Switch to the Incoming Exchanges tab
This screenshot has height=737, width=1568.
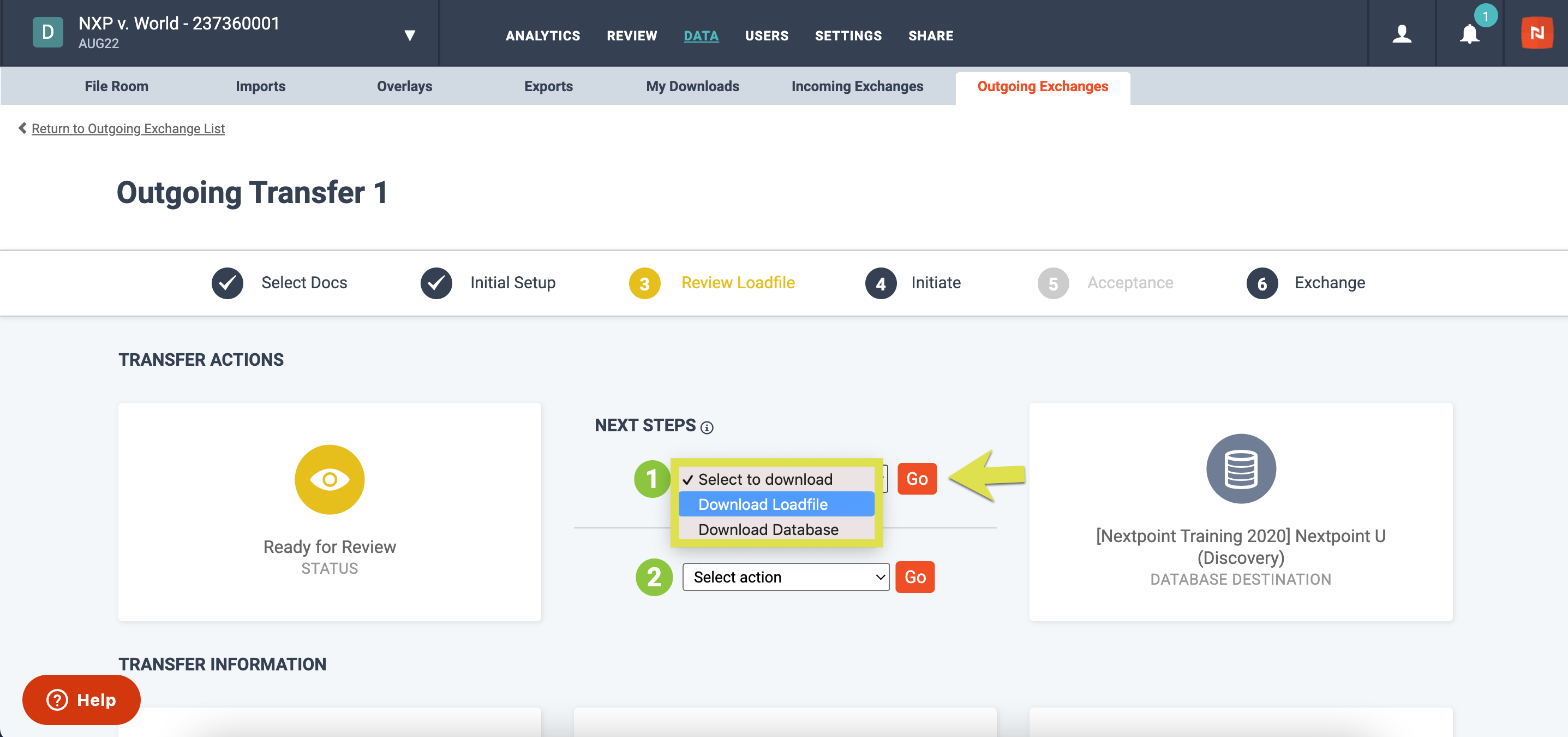pos(857,86)
